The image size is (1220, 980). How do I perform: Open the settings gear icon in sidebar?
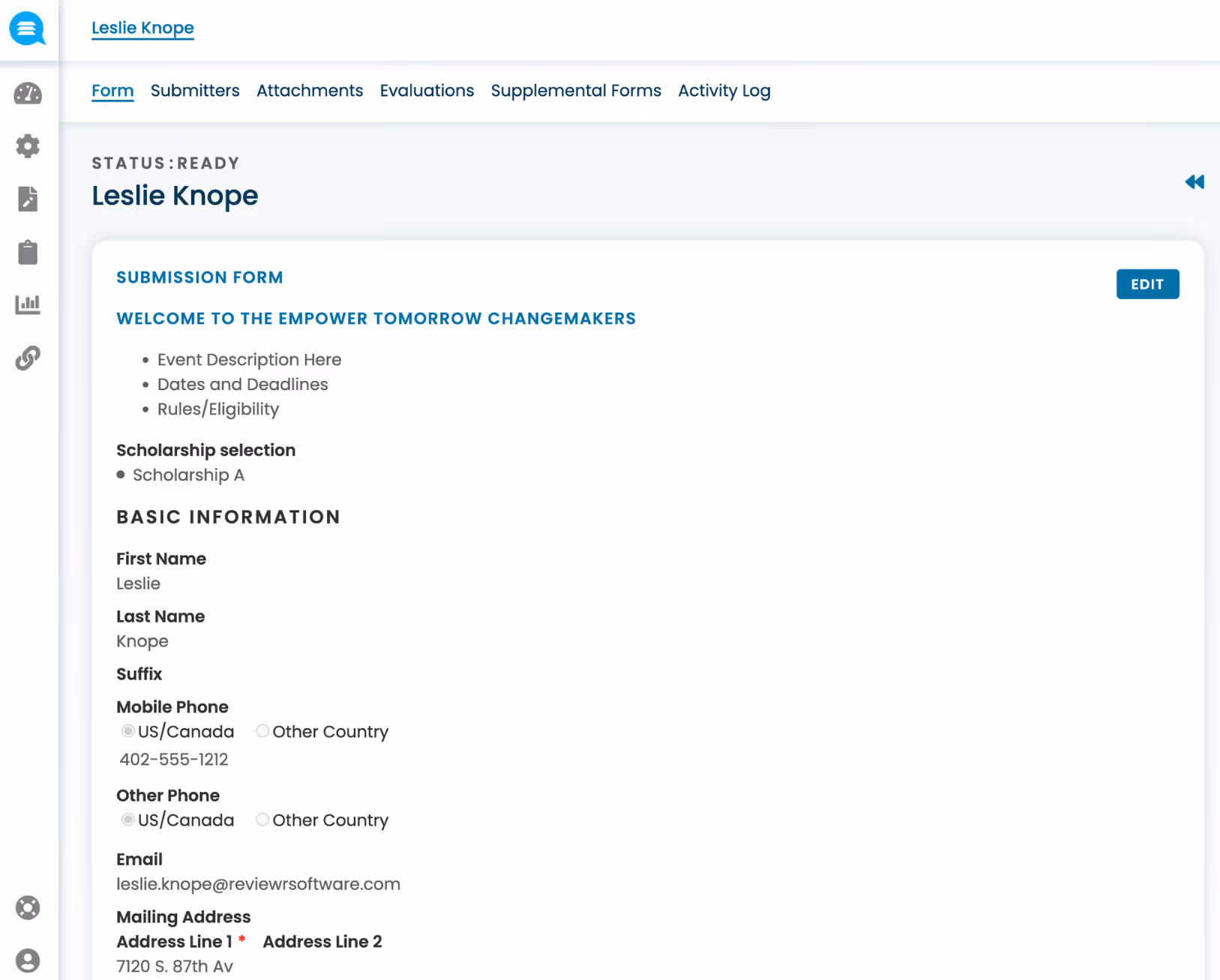click(x=28, y=146)
